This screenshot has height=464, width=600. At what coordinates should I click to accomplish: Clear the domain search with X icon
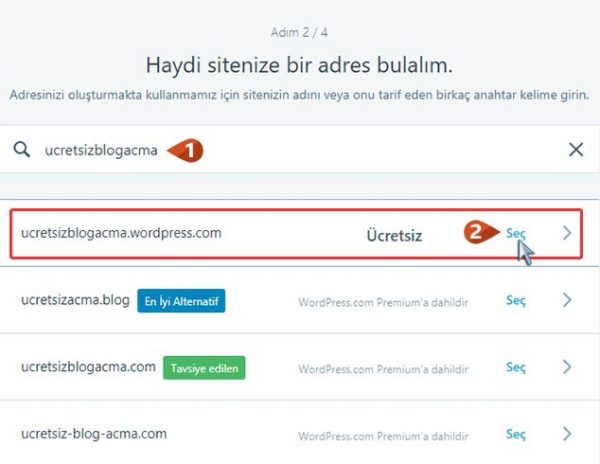pyautogui.click(x=576, y=150)
